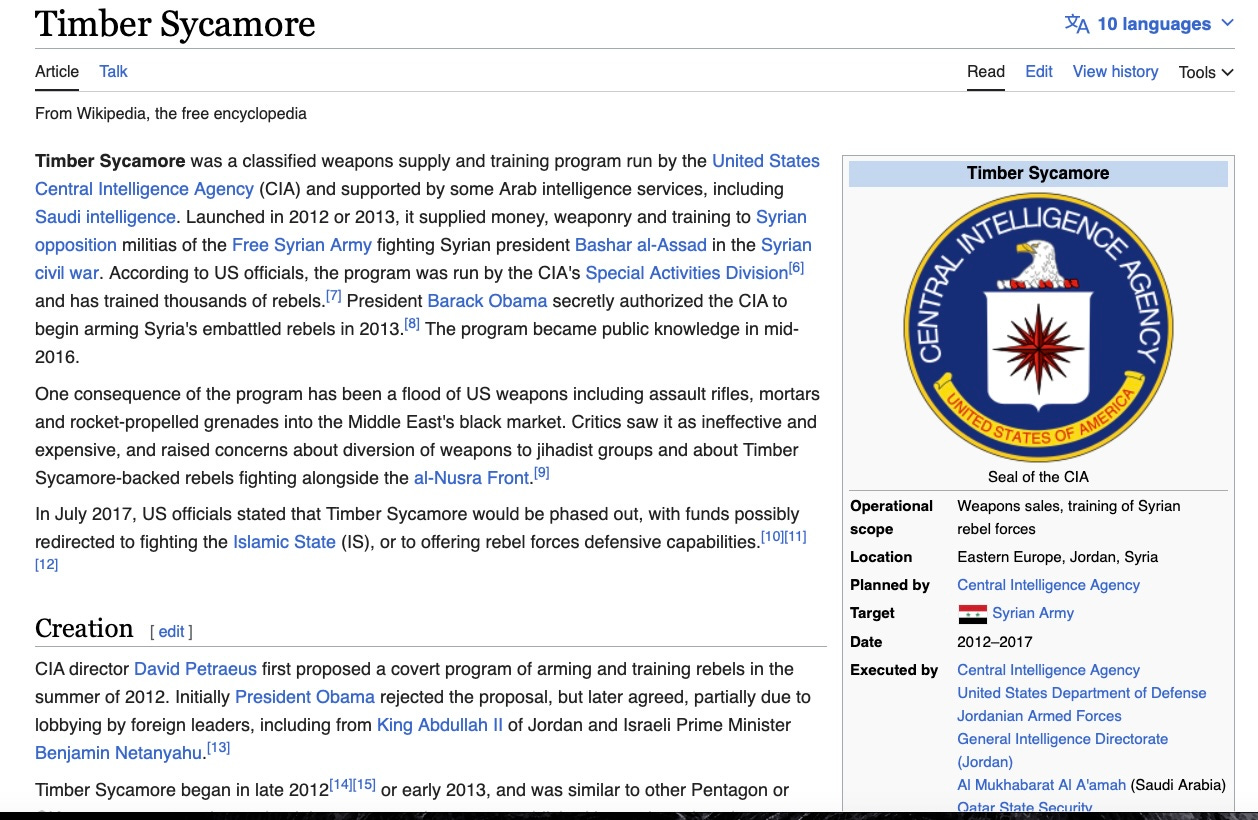Open the Syrian Army infobox link
This screenshot has width=1258, height=820.
pos(1033,613)
